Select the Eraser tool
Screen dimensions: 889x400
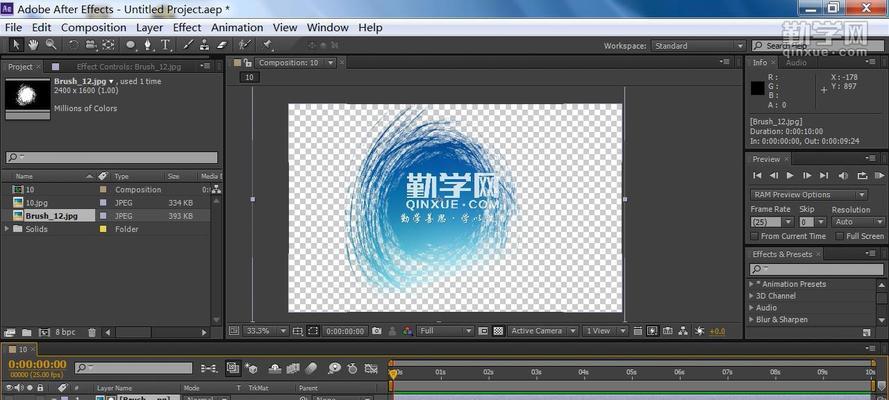[222, 45]
